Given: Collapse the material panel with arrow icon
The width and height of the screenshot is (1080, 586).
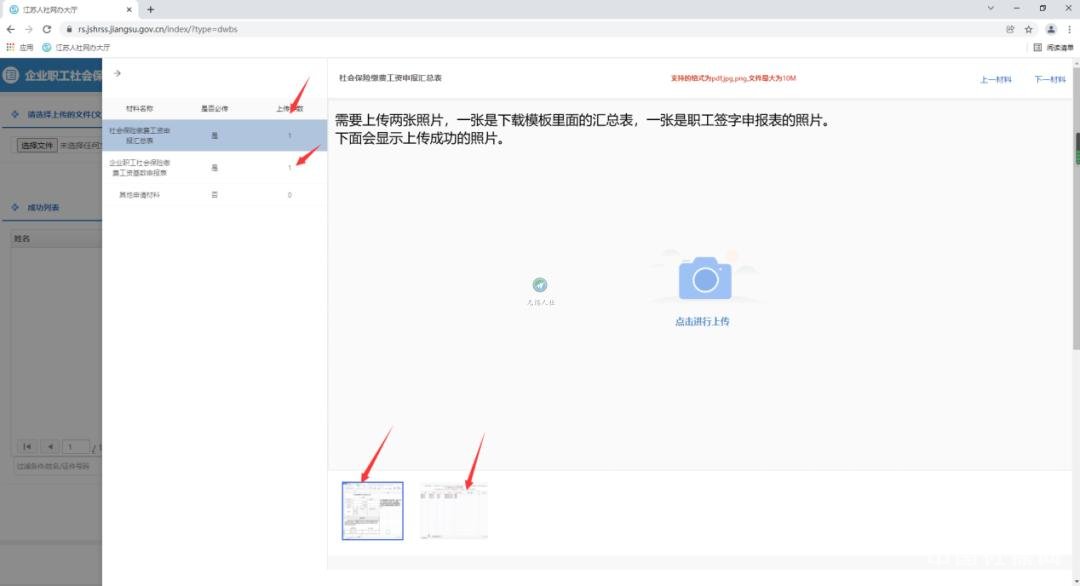Looking at the screenshot, I should point(117,73).
